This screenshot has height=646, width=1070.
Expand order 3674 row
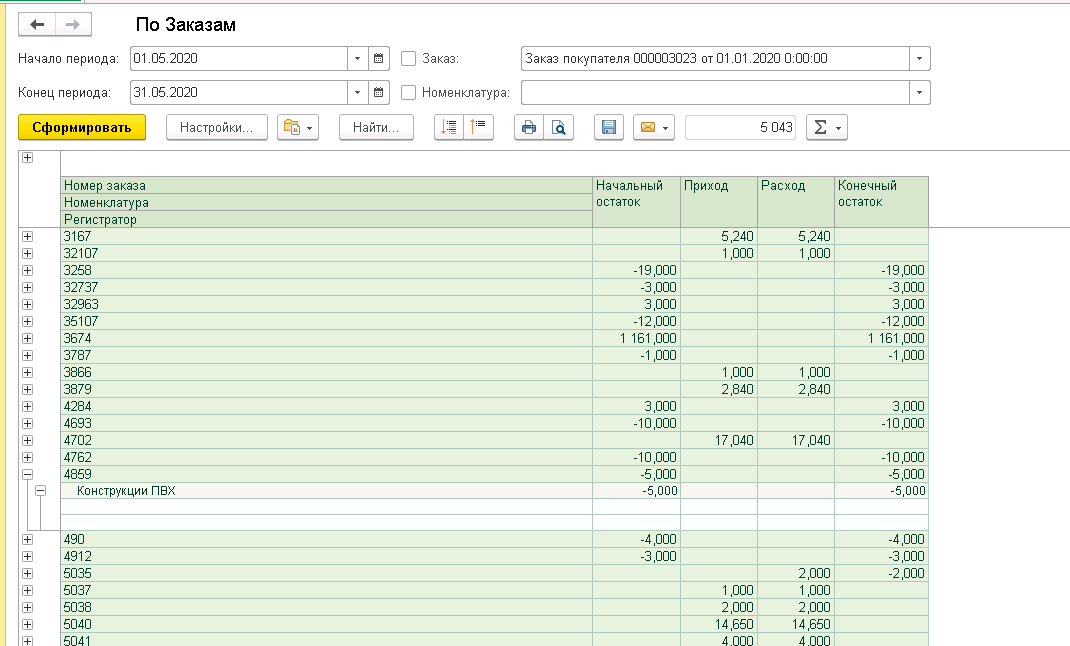pos(27,338)
